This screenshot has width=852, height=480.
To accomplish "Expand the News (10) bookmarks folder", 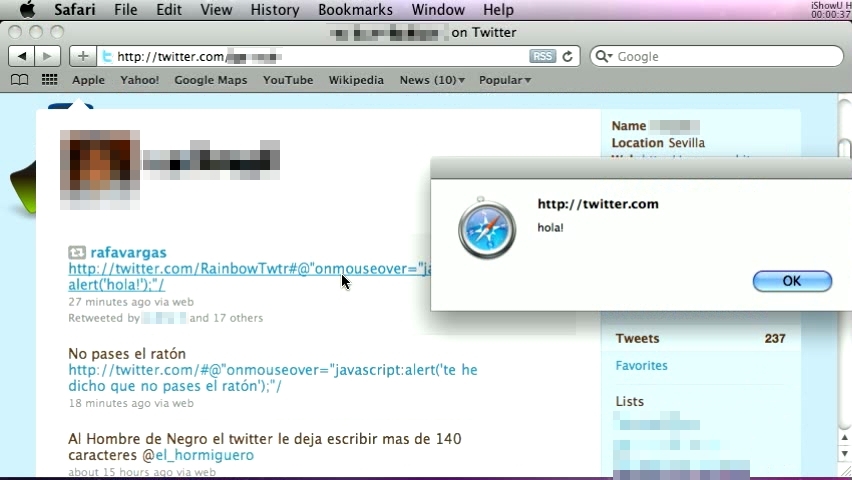I will (x=431, y=80).
